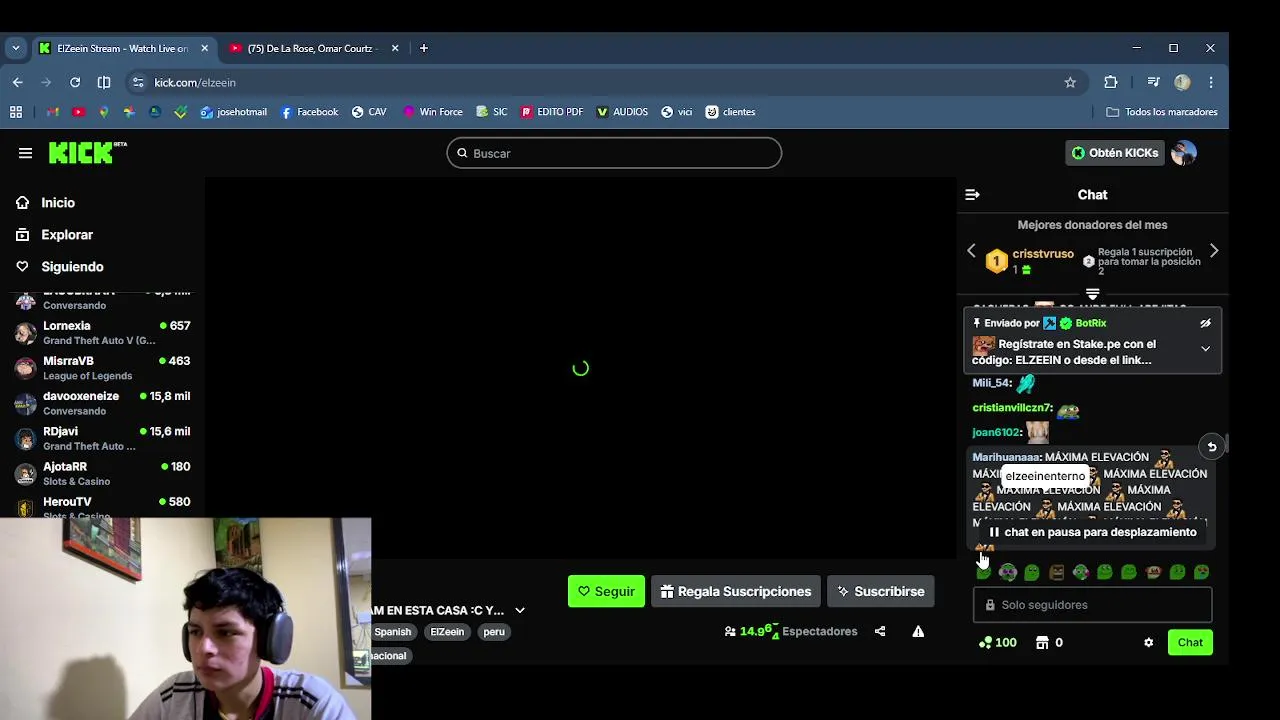The width and height of the screenshot is (1280, 720).
Task: Expand stream title chevron
Action: pyautogui.click(x=520, y=610)
